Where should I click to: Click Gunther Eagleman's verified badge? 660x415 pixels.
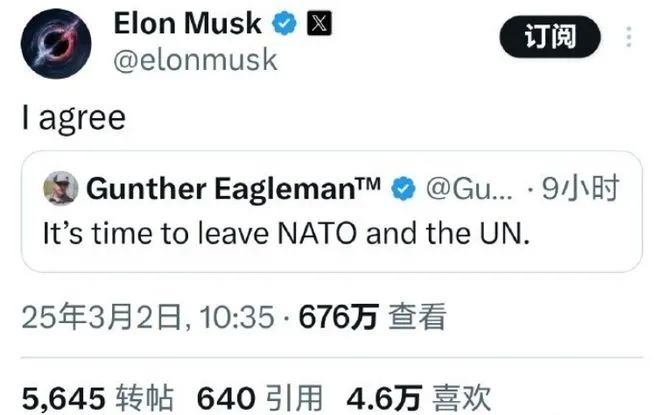(x=403, y=187)
